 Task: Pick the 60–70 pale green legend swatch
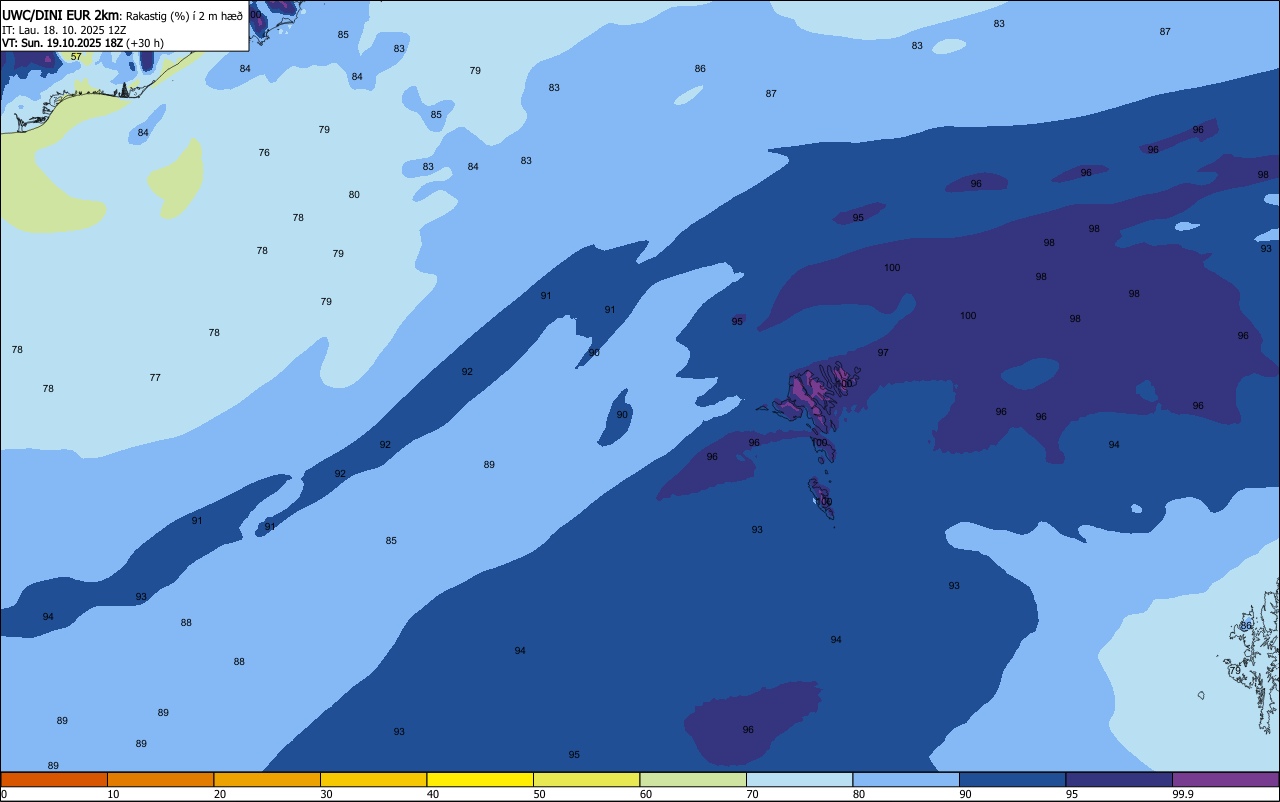693,779
